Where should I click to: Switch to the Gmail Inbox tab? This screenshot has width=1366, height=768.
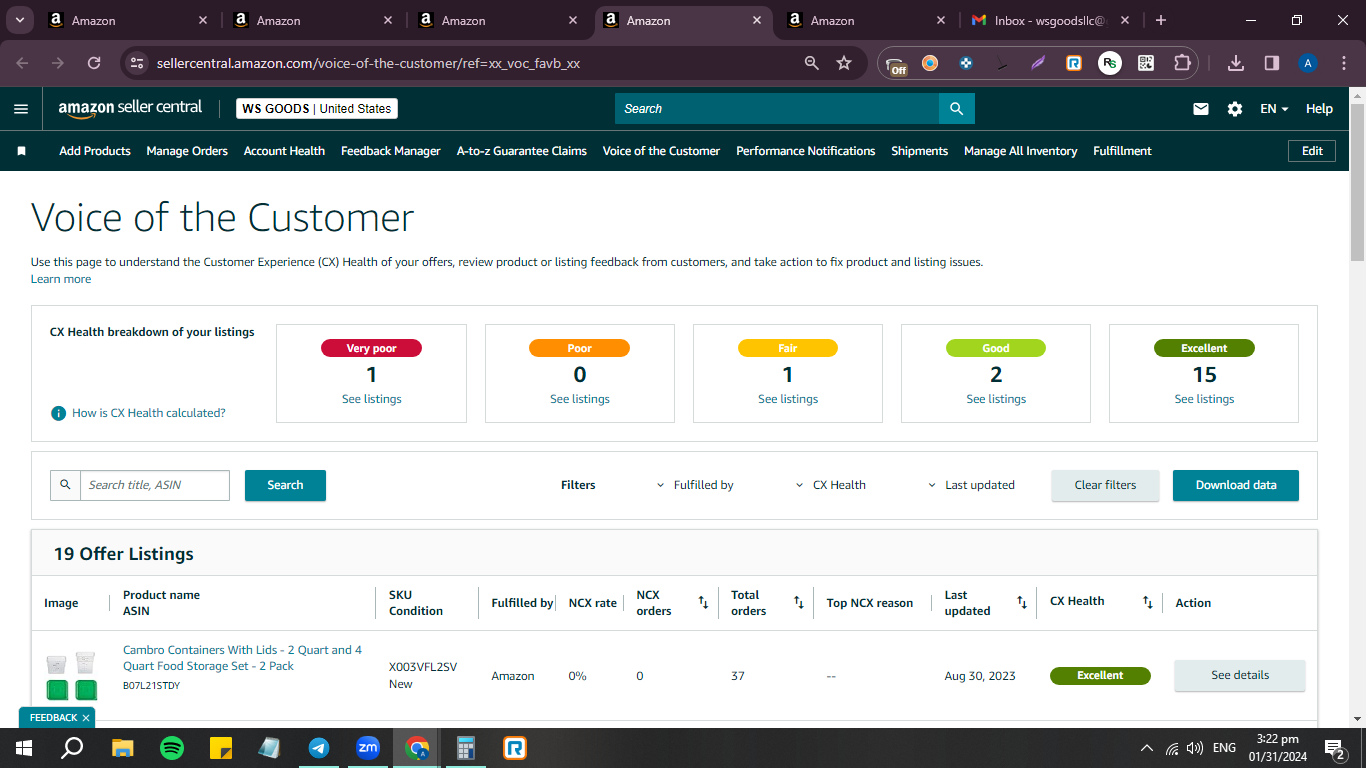pos(1050,20)
